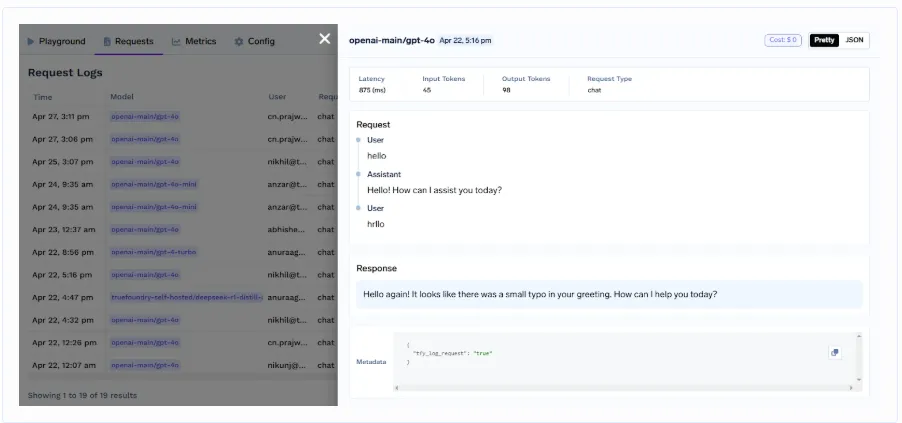Click the Config gear icon
The width and height of the screenshot is (902, 423).
pos(239,41)
